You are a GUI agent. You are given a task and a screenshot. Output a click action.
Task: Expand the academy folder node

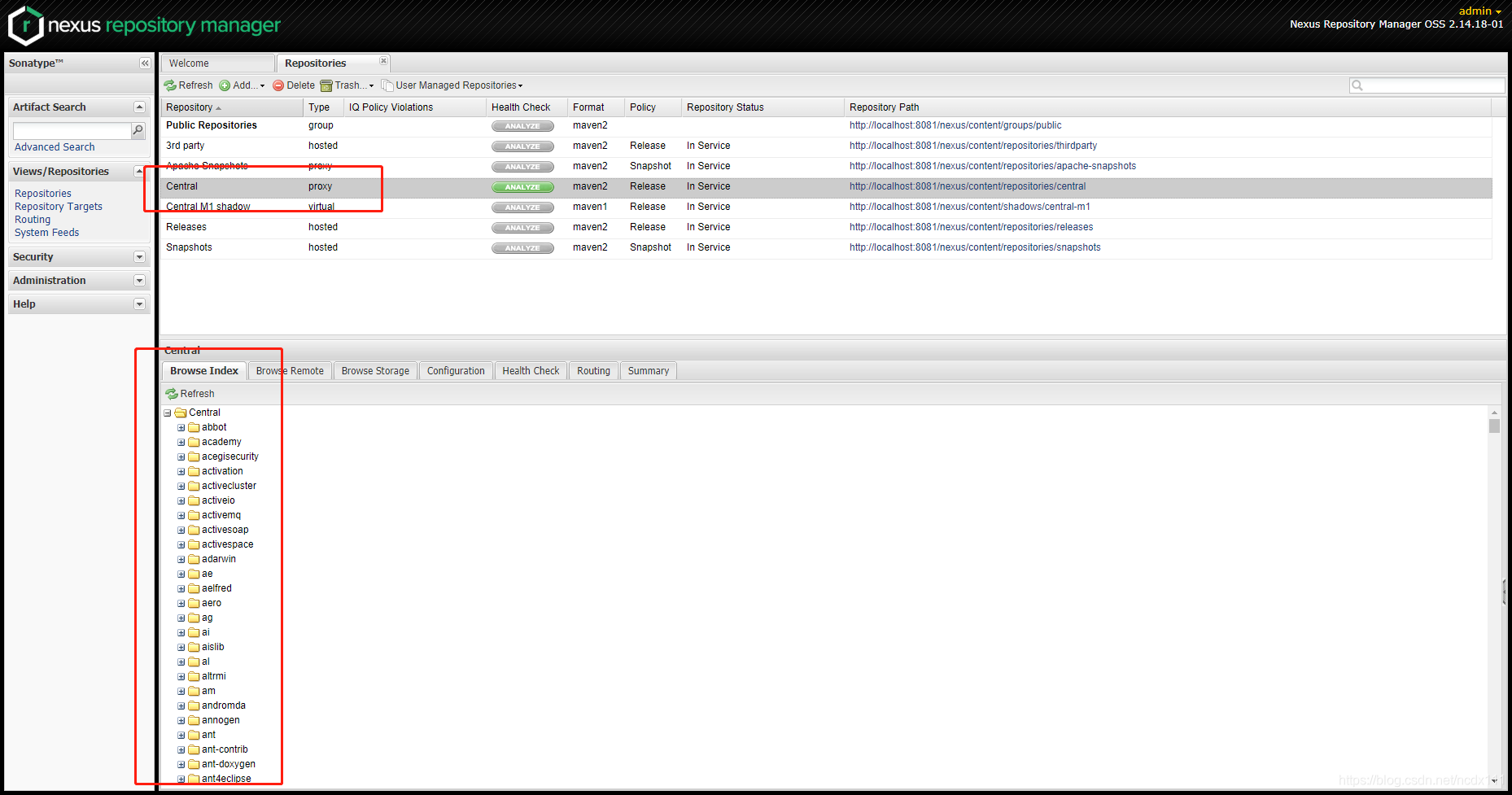coord(181,443)
